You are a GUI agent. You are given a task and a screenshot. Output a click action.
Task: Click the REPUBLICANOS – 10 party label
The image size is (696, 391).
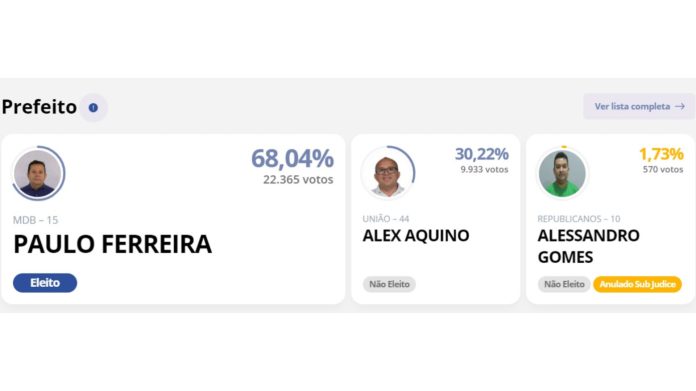click(579, 219)
